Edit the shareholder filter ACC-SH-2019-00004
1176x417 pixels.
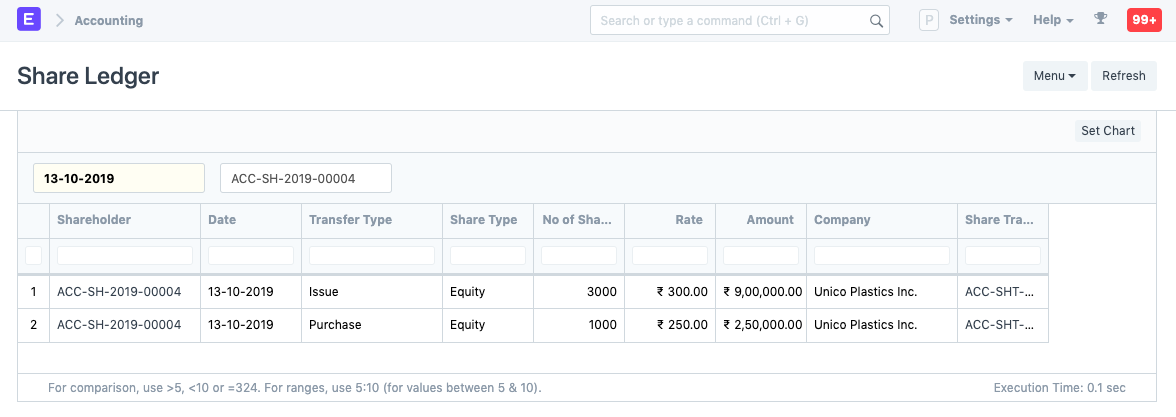click(x=305, y=178)
